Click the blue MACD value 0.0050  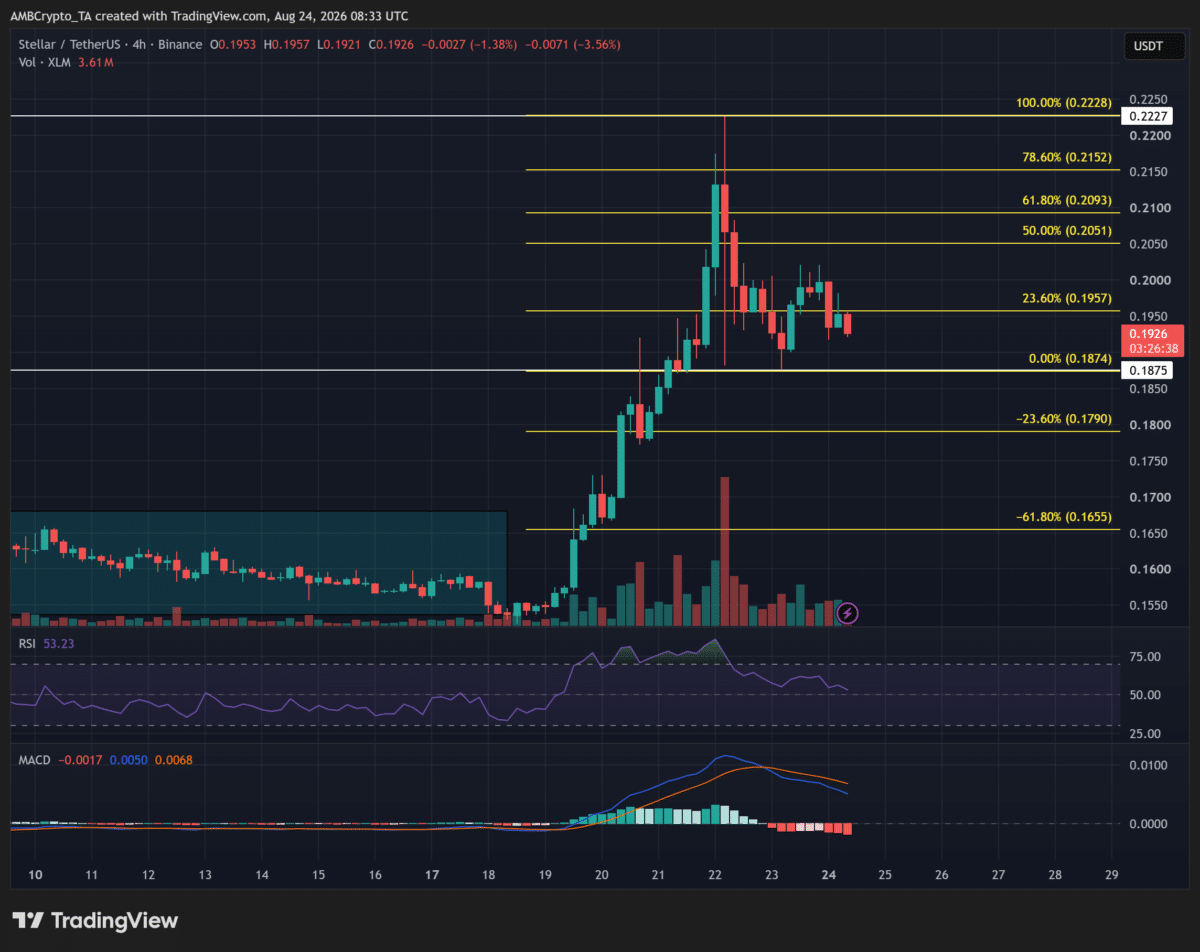(x=128, y=760)
